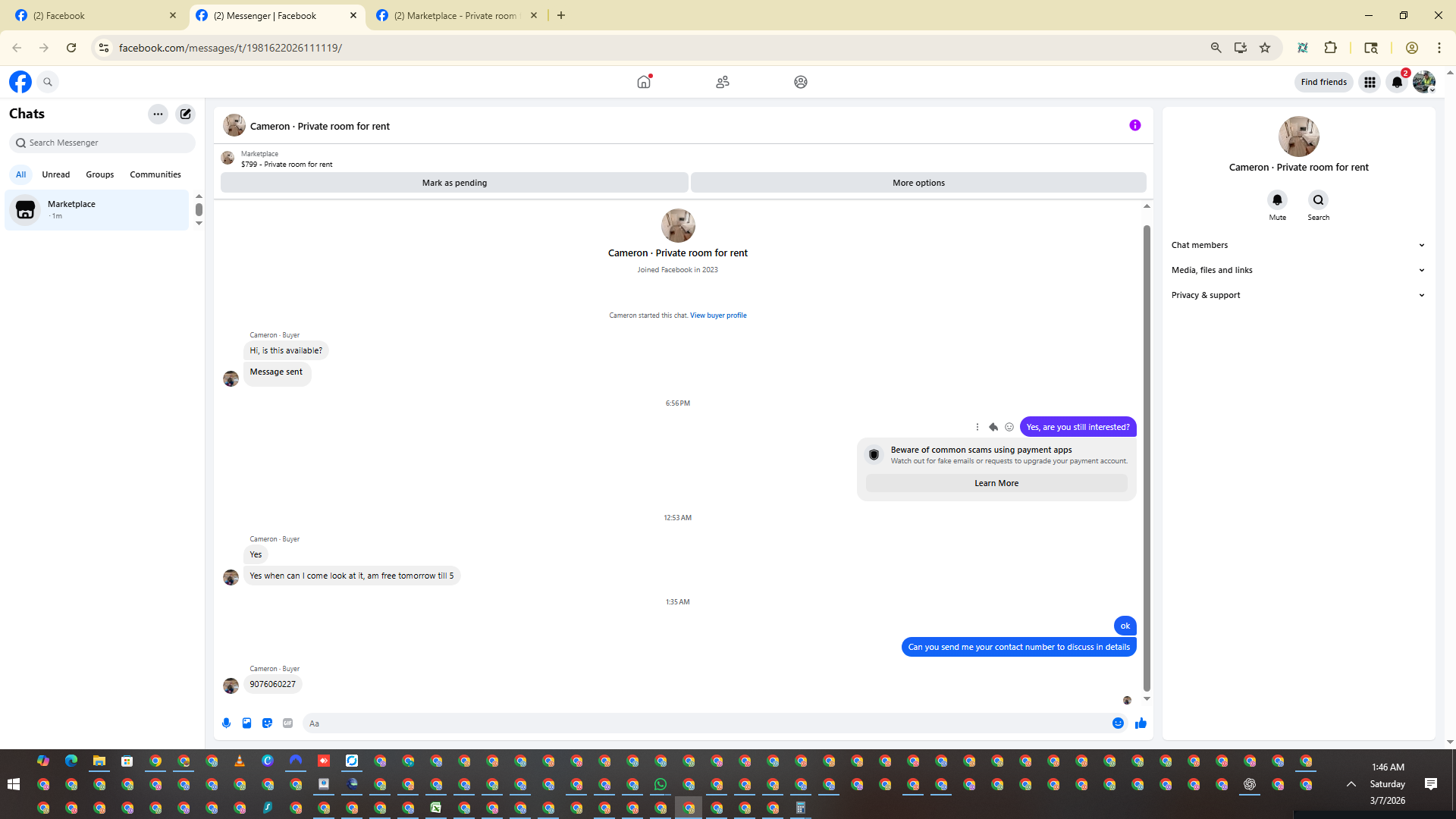Viewport: 1456px width, 819px height.
Task: Click the conversation vertical scrollbar
Action: [1147, 455]
